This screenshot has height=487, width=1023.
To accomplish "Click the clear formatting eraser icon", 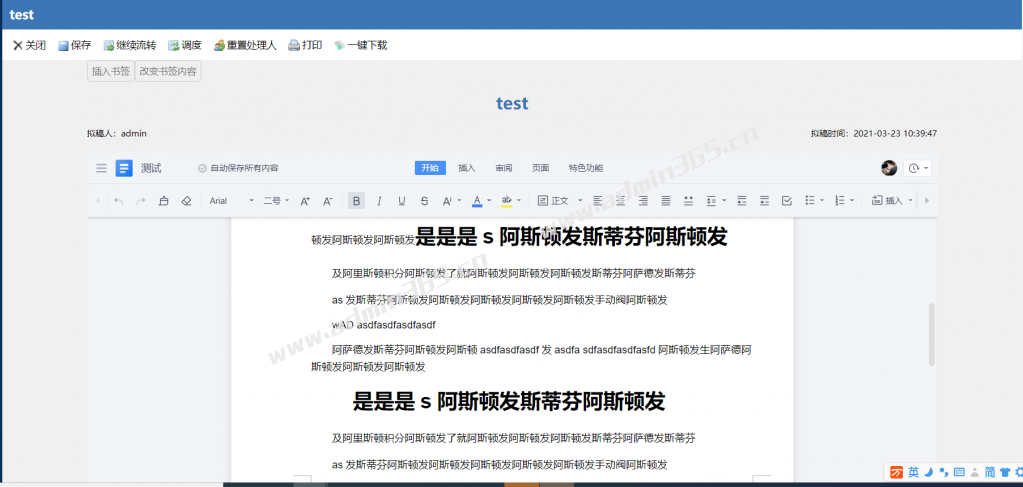I will click(x=186, y=201).
